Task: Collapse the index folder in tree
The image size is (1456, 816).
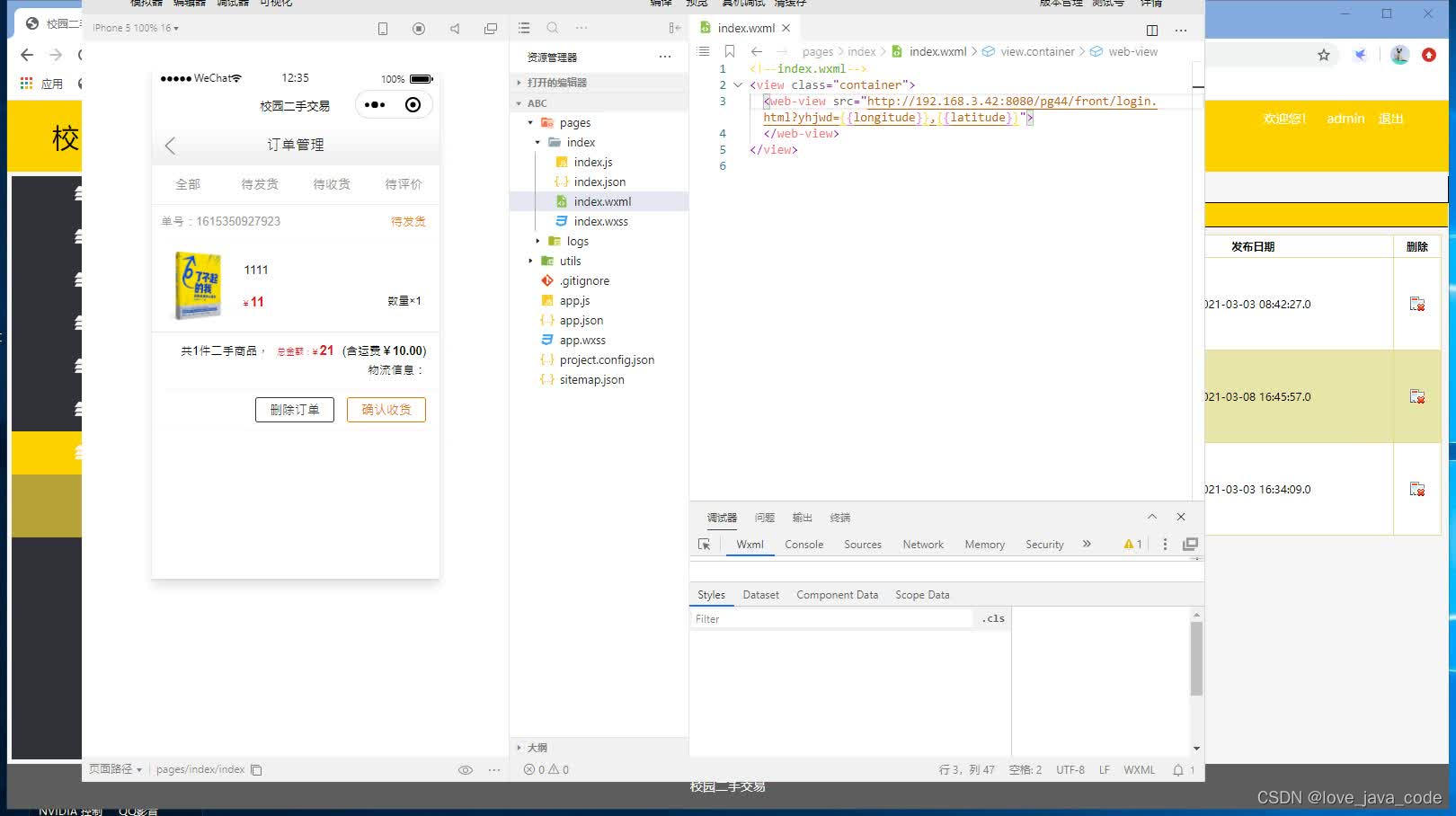Action: coord(537,143)
